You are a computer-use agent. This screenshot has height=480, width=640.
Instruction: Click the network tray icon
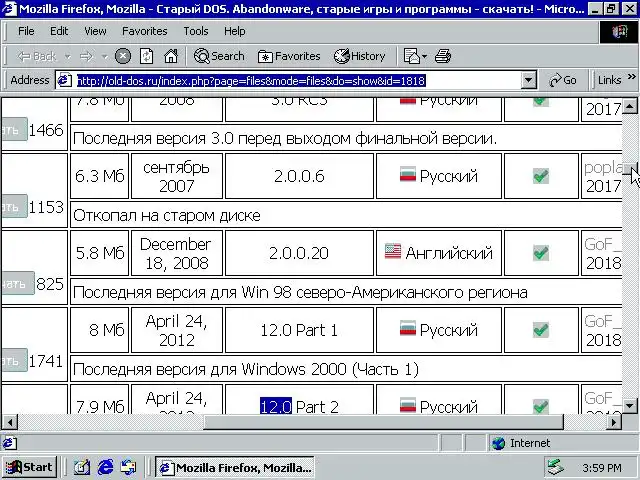[555, 468]
